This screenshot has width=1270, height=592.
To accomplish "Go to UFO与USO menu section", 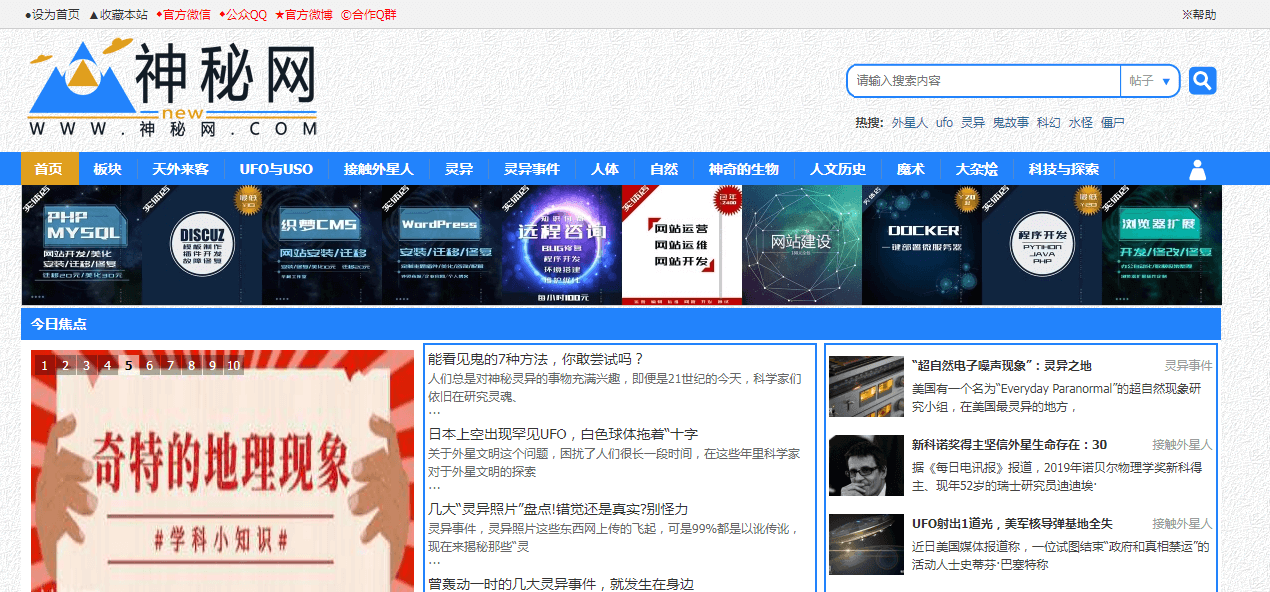I will click(x=276, y=169).
